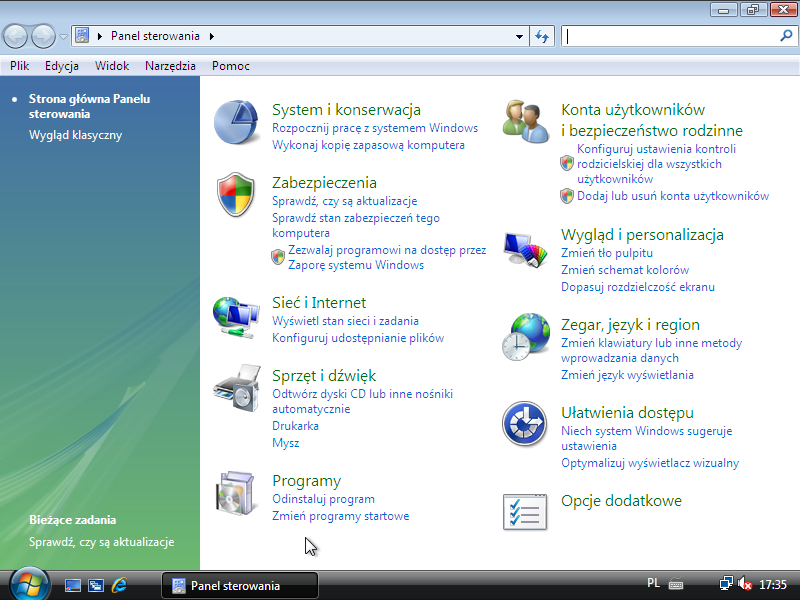Click the keyboard icon on the language bar
This screenshot has height=600, width=800.
pos(676,583)
